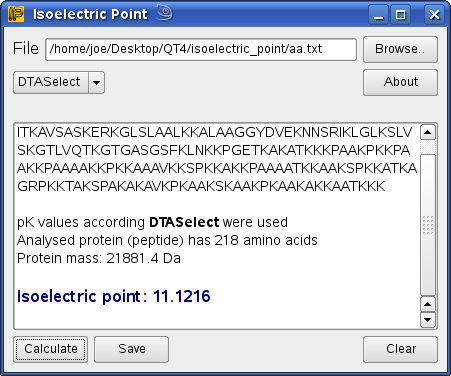Click sequence line starting with SKGTLVQTKGTGAS
This screenshot has height=376, width=451.
213,151
